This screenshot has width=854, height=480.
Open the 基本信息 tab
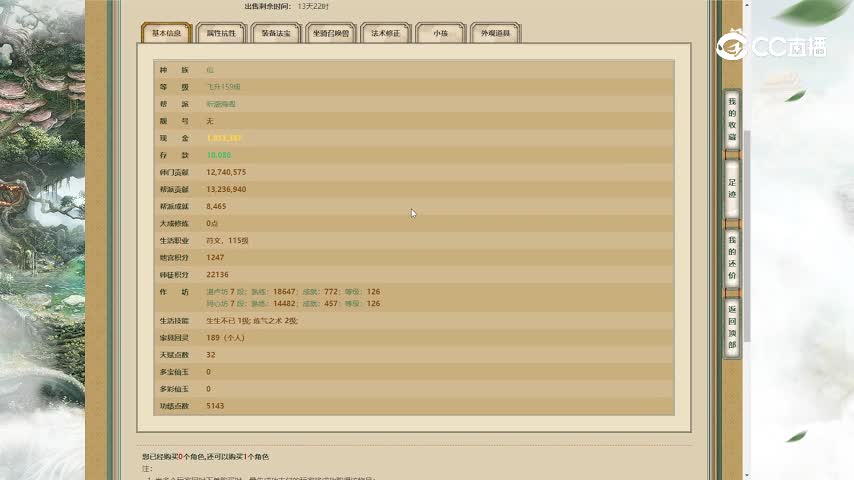pos(166,33)
